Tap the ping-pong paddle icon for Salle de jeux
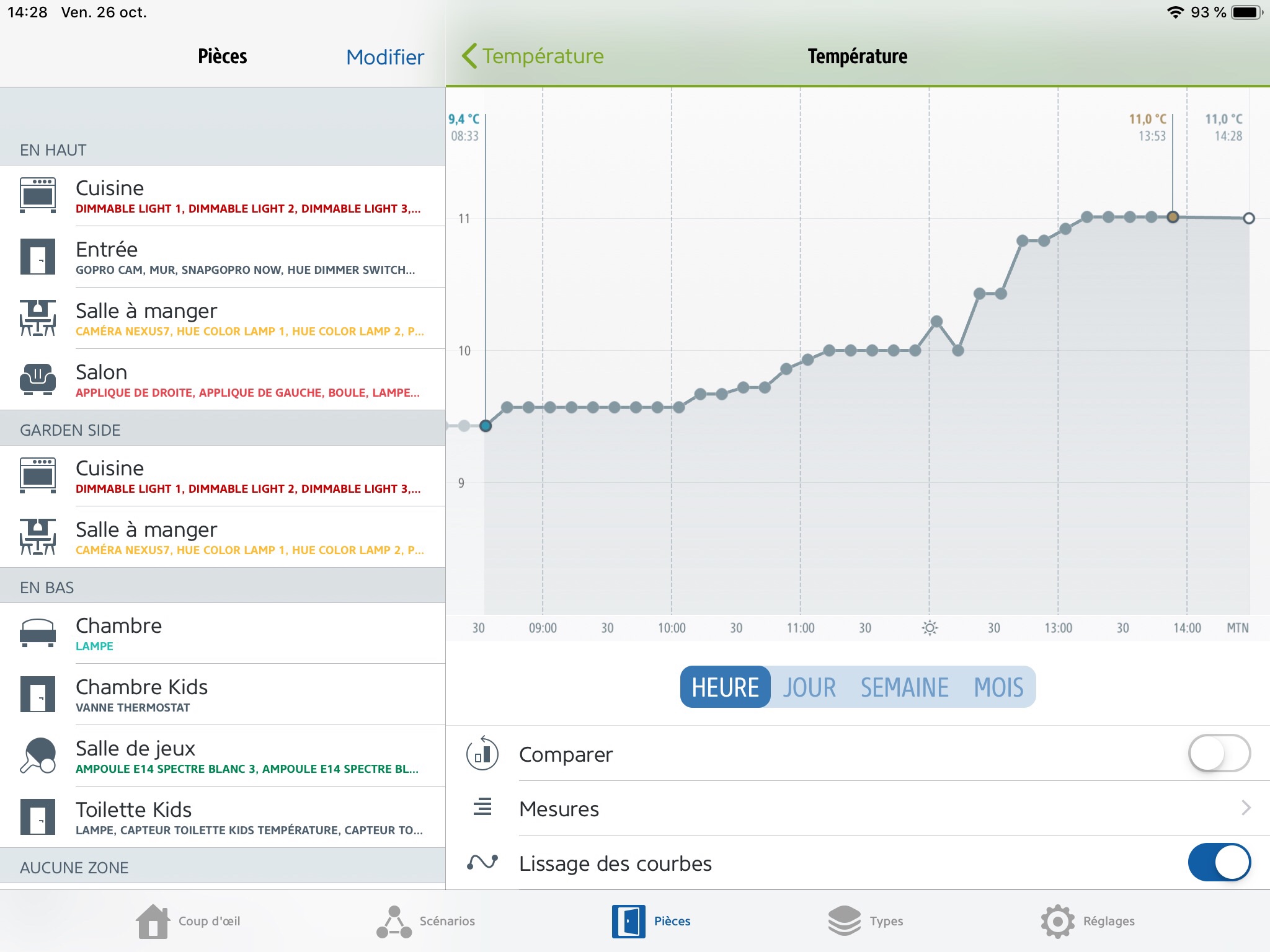The image size is (1270, 952). pos(38,755)
